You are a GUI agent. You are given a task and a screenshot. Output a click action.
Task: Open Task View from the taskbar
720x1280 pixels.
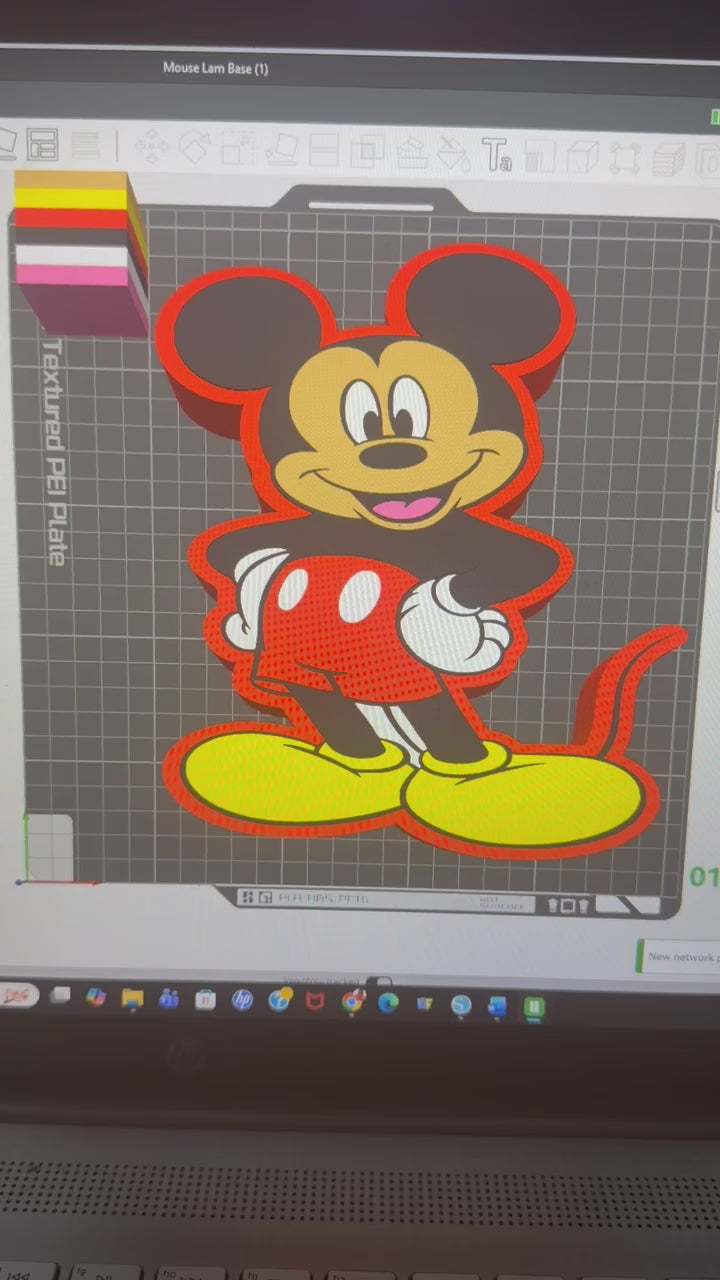point(61,995)
